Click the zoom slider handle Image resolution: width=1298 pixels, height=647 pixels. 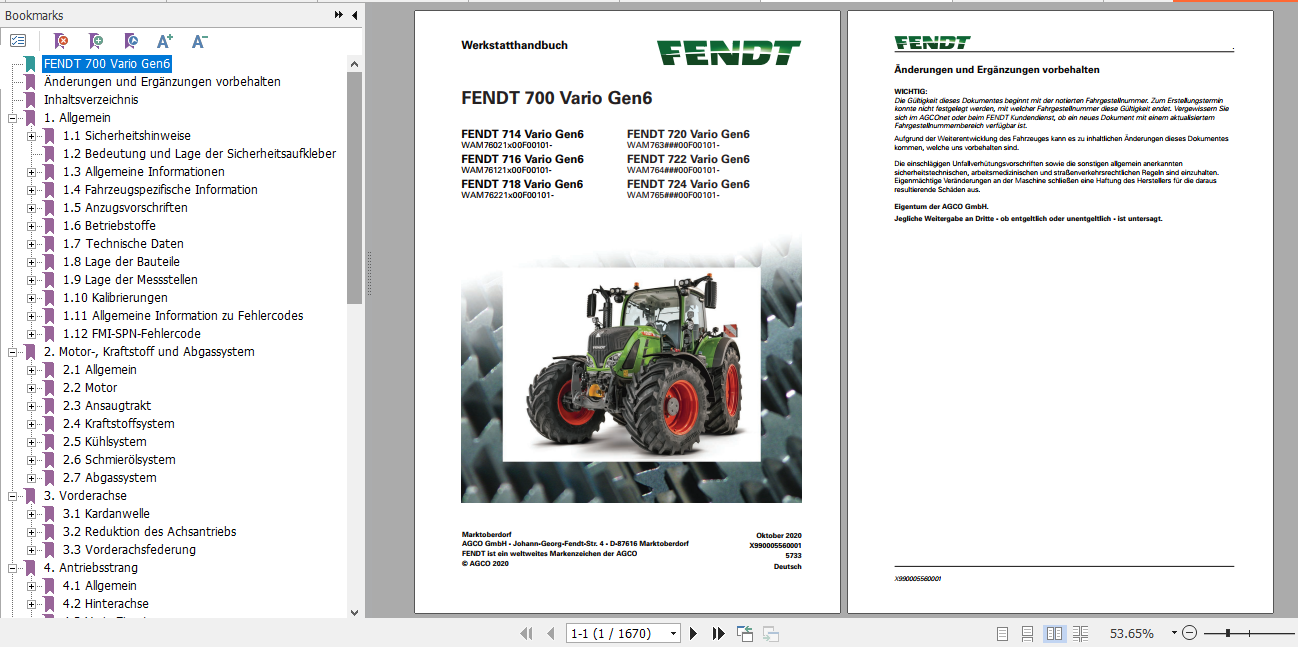(x=1227, y=633)
